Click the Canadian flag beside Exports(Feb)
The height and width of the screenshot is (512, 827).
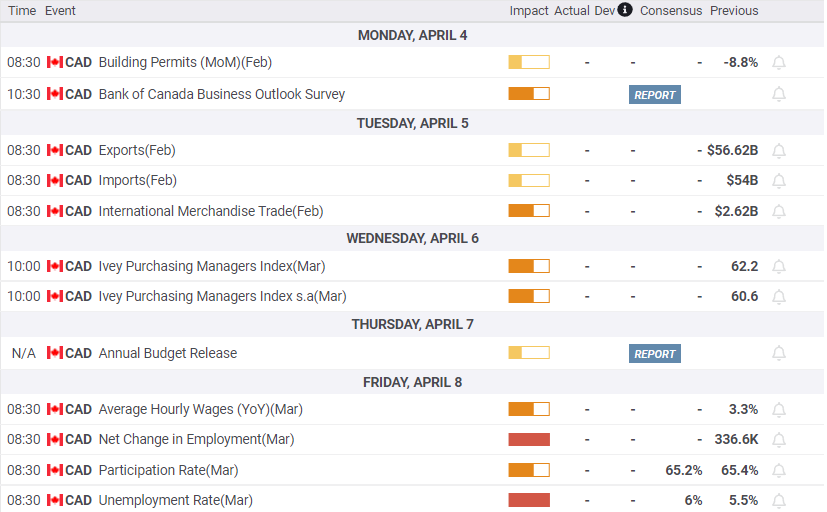click(x=55, y=150)
